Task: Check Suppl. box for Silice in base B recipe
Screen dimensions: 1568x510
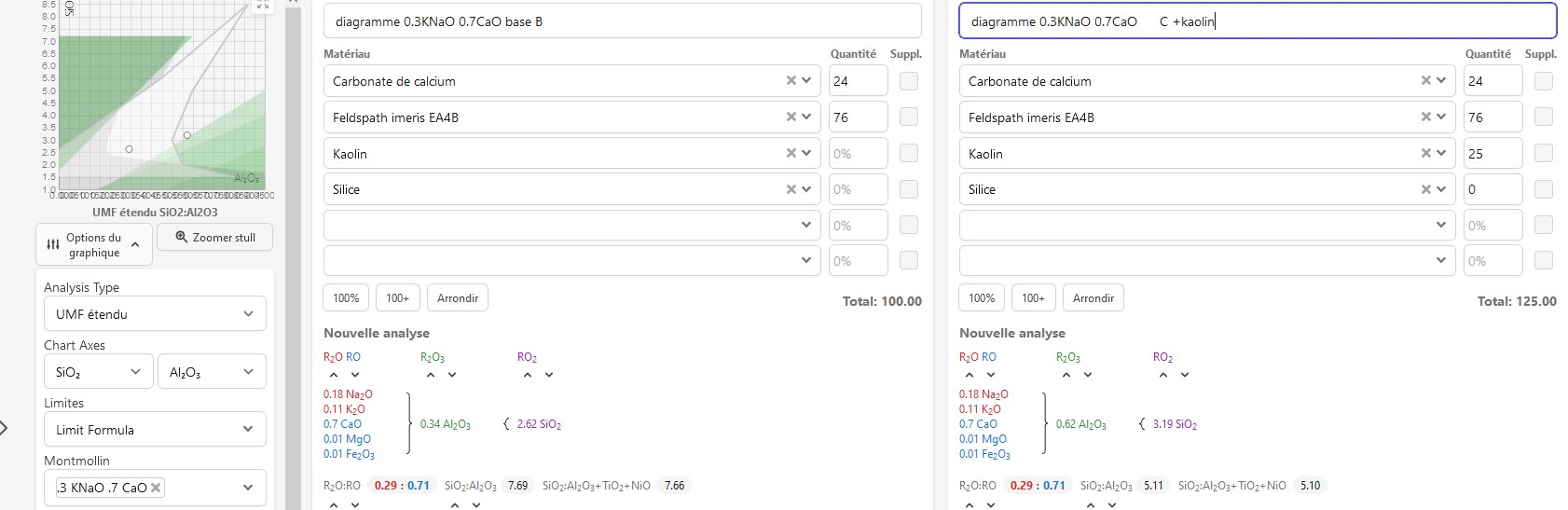Action: coord(908,189)
